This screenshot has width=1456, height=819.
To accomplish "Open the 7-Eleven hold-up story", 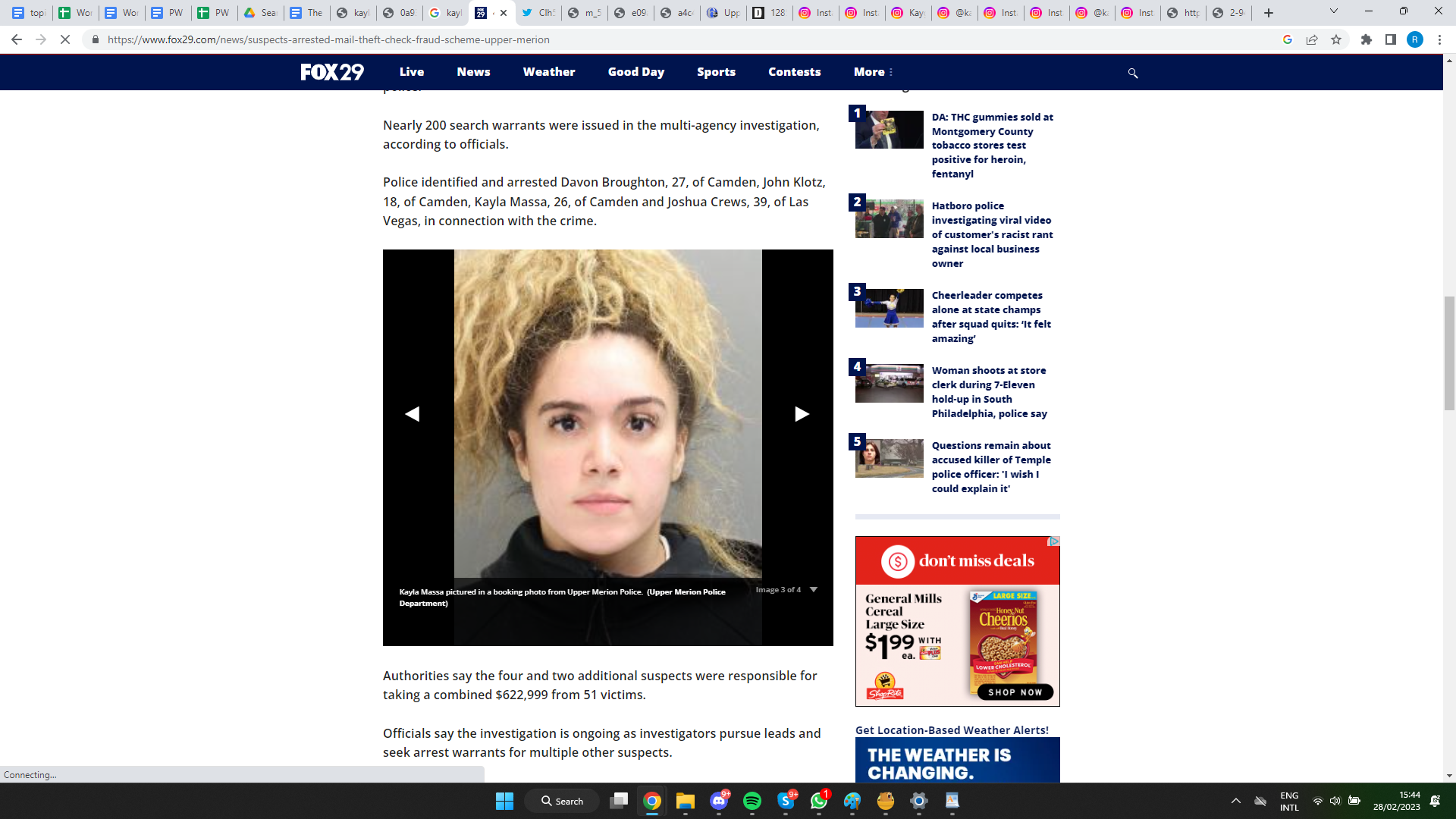I will pos(990,392).
